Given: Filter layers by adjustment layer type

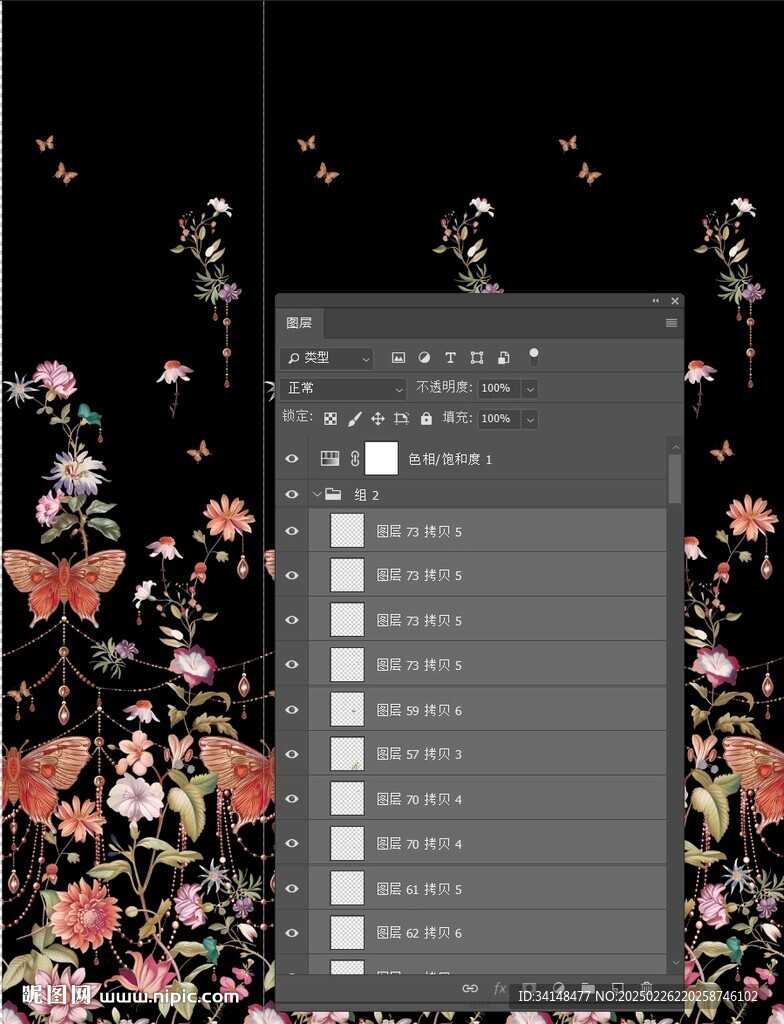Looking at the screenshot, I should pyautogui.click(x=424, y=358).
